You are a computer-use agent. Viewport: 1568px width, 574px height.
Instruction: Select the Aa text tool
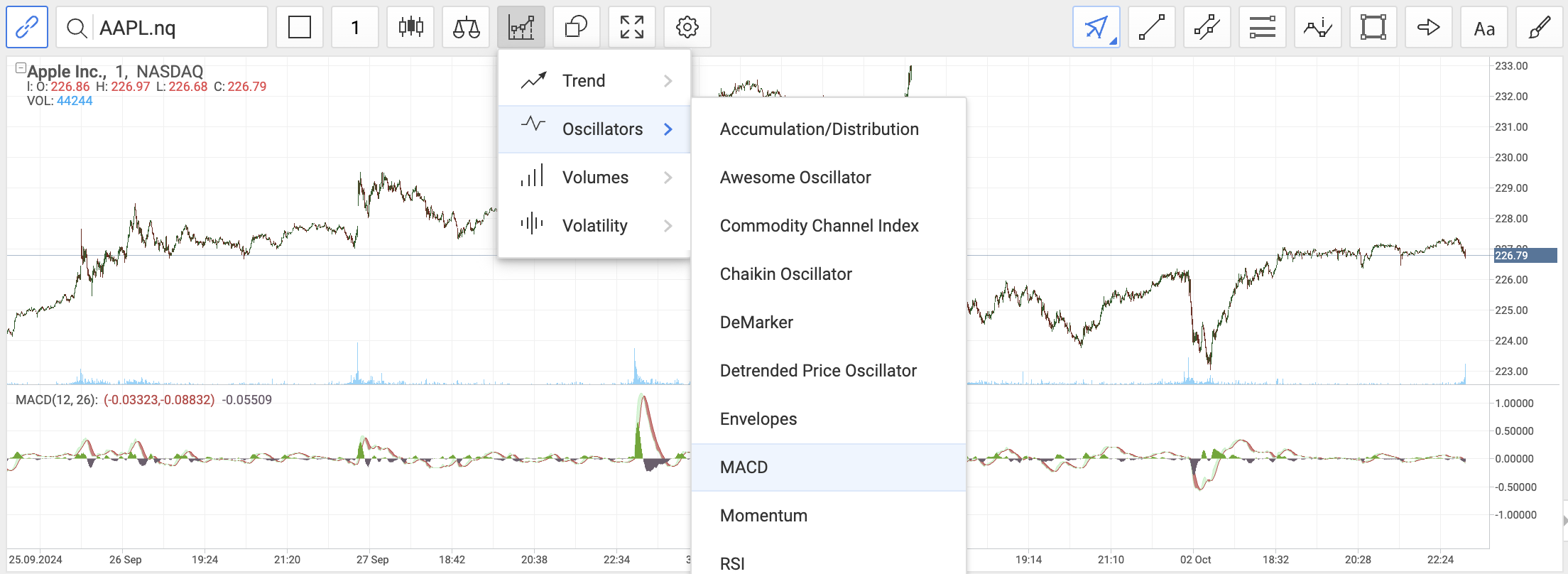click(1484, 27)
